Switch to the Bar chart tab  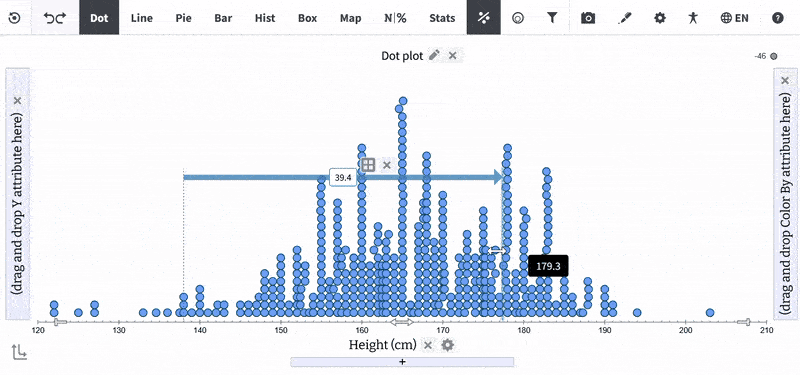pos(223,18)
